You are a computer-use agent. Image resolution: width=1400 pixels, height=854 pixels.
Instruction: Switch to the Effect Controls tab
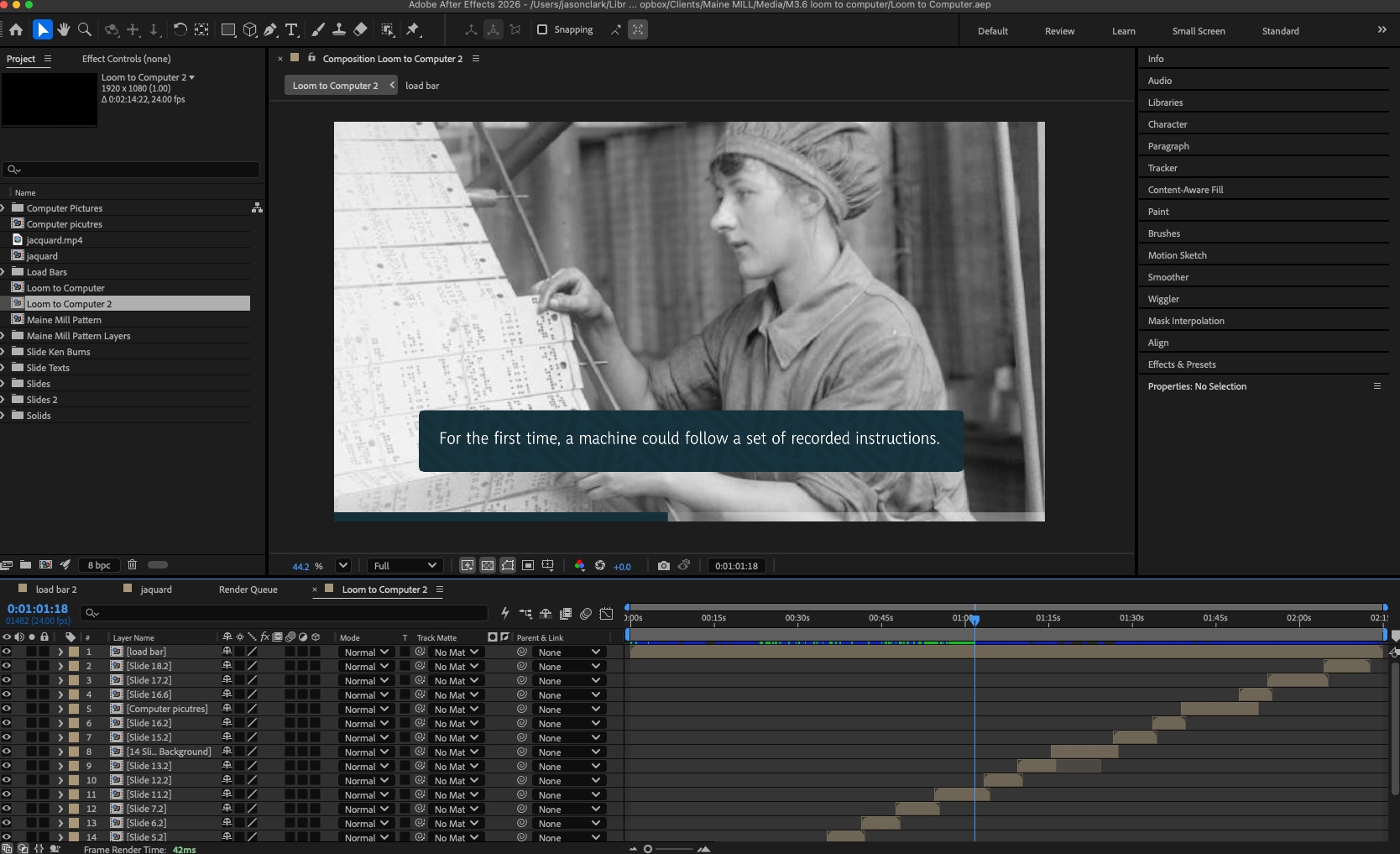[x=126, y=59]
